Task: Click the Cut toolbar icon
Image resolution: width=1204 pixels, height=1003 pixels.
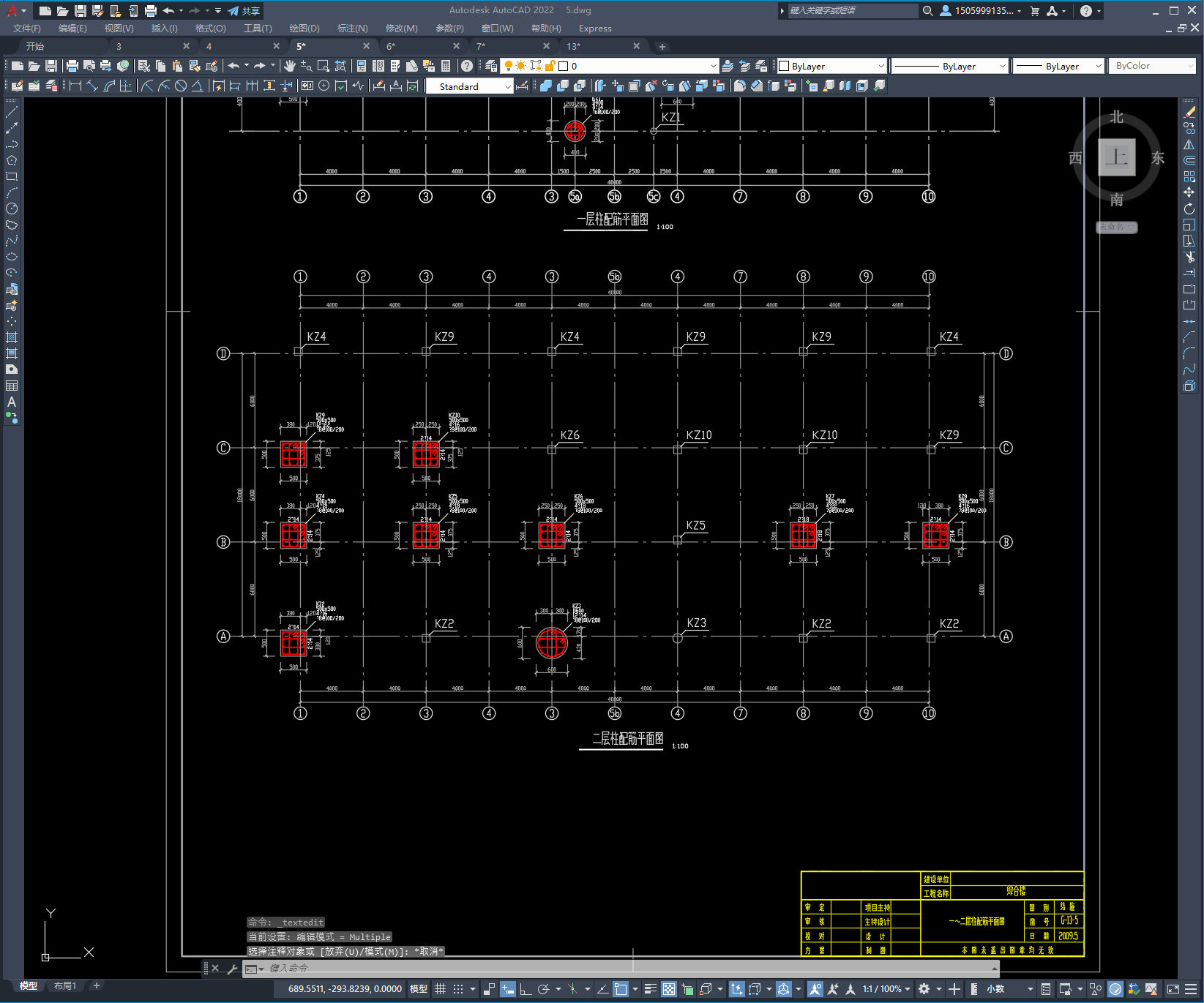Action: click(x=144, y=66)
